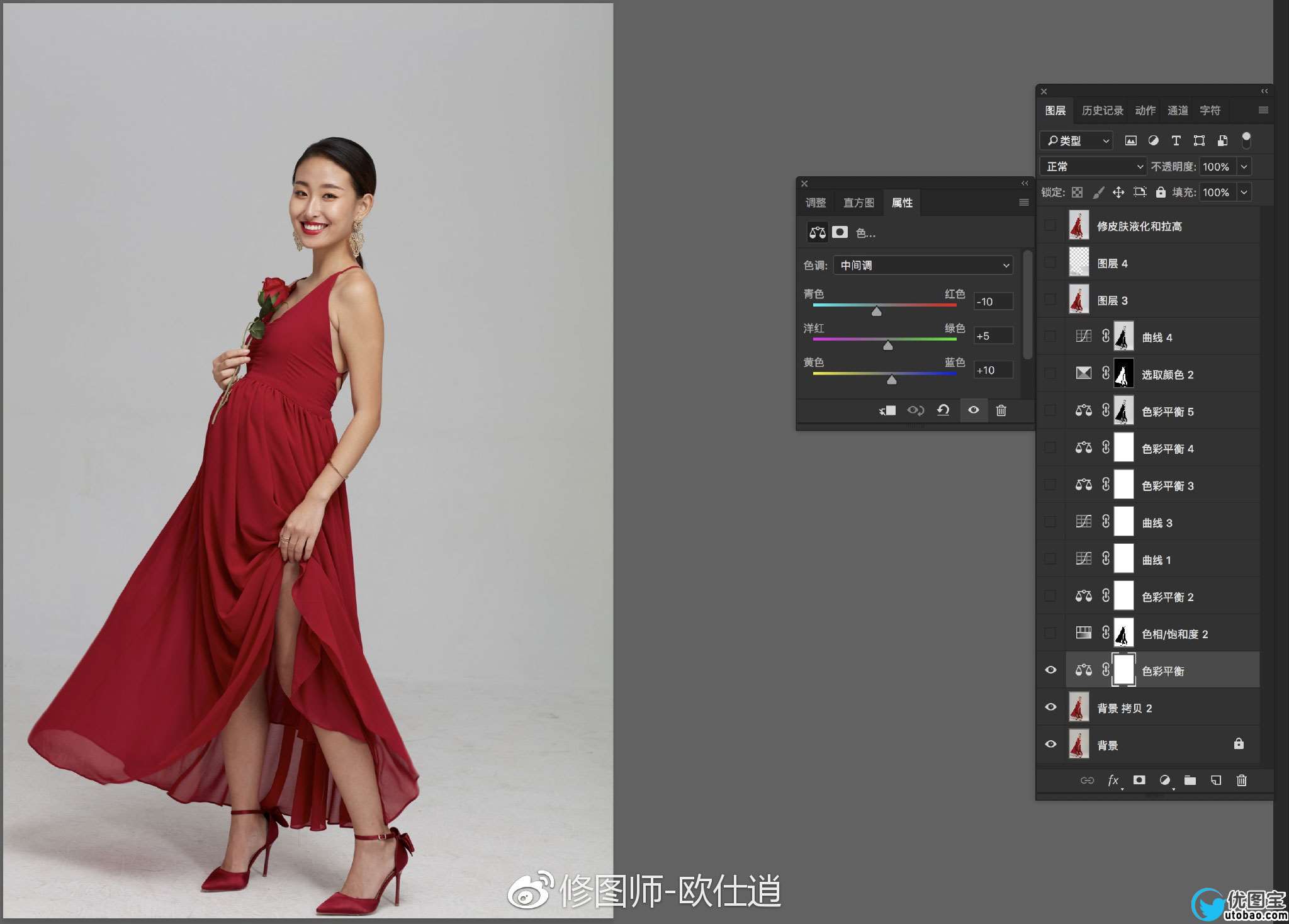
Task: Toggle adjustment visibility eye in Properties
Action: pos(974,410)
